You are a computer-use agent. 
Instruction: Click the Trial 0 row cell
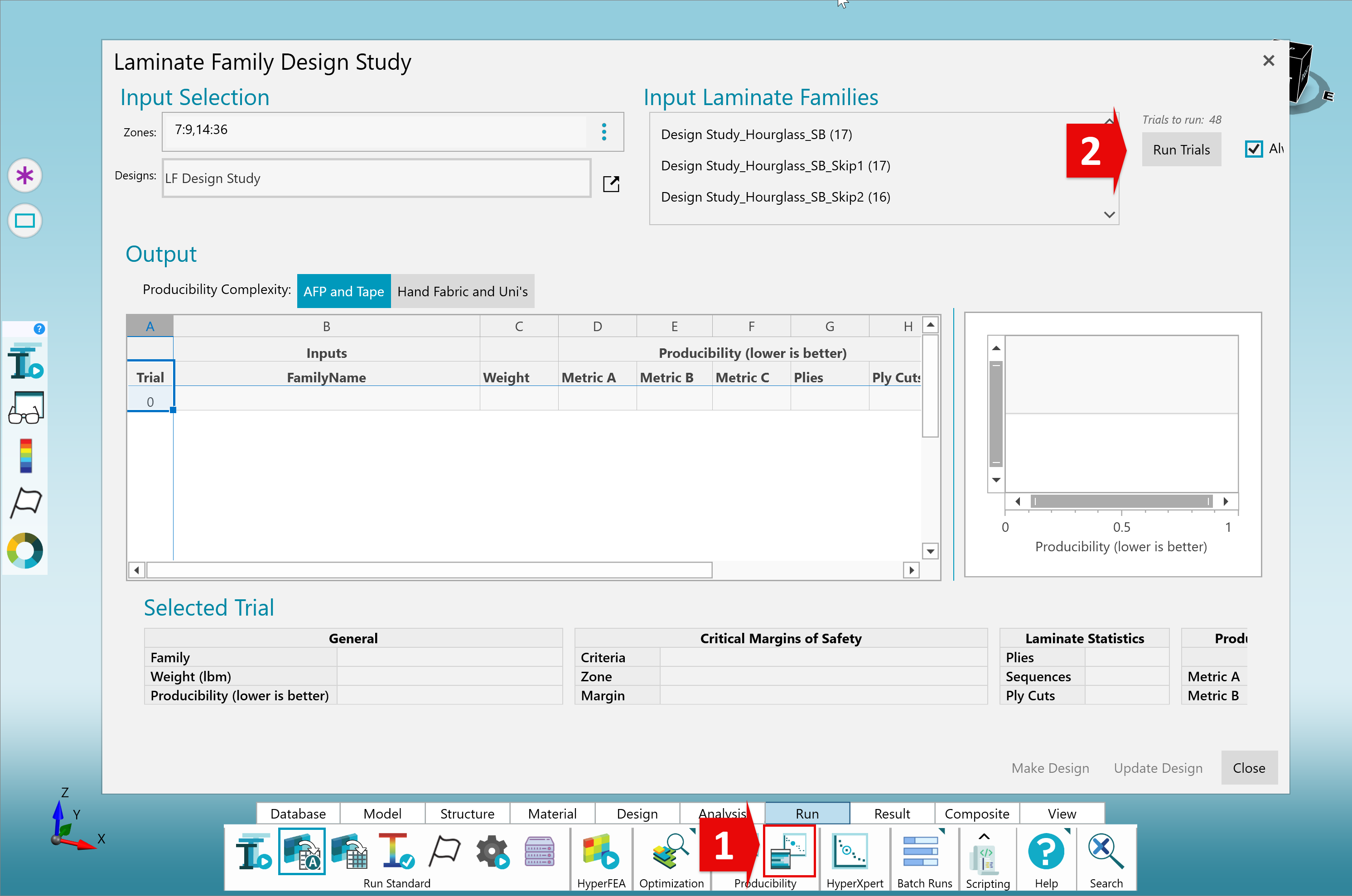[150, 402]
